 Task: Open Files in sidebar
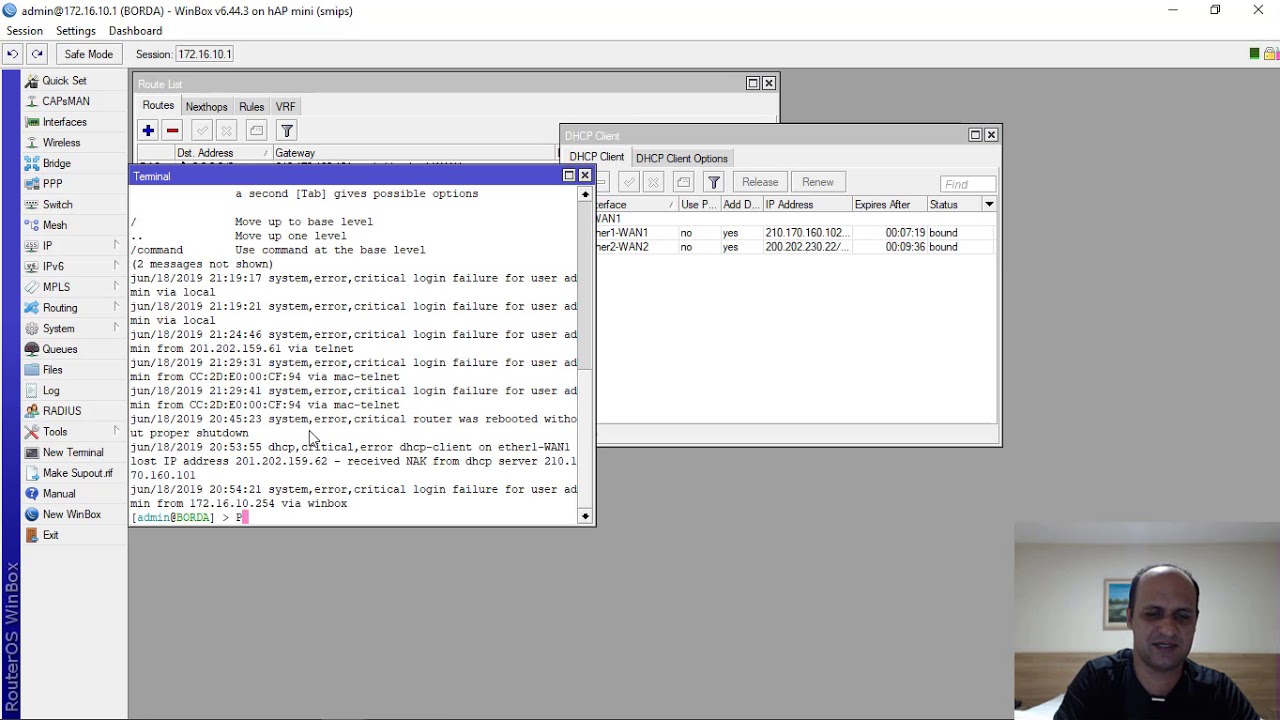point(52,370)
